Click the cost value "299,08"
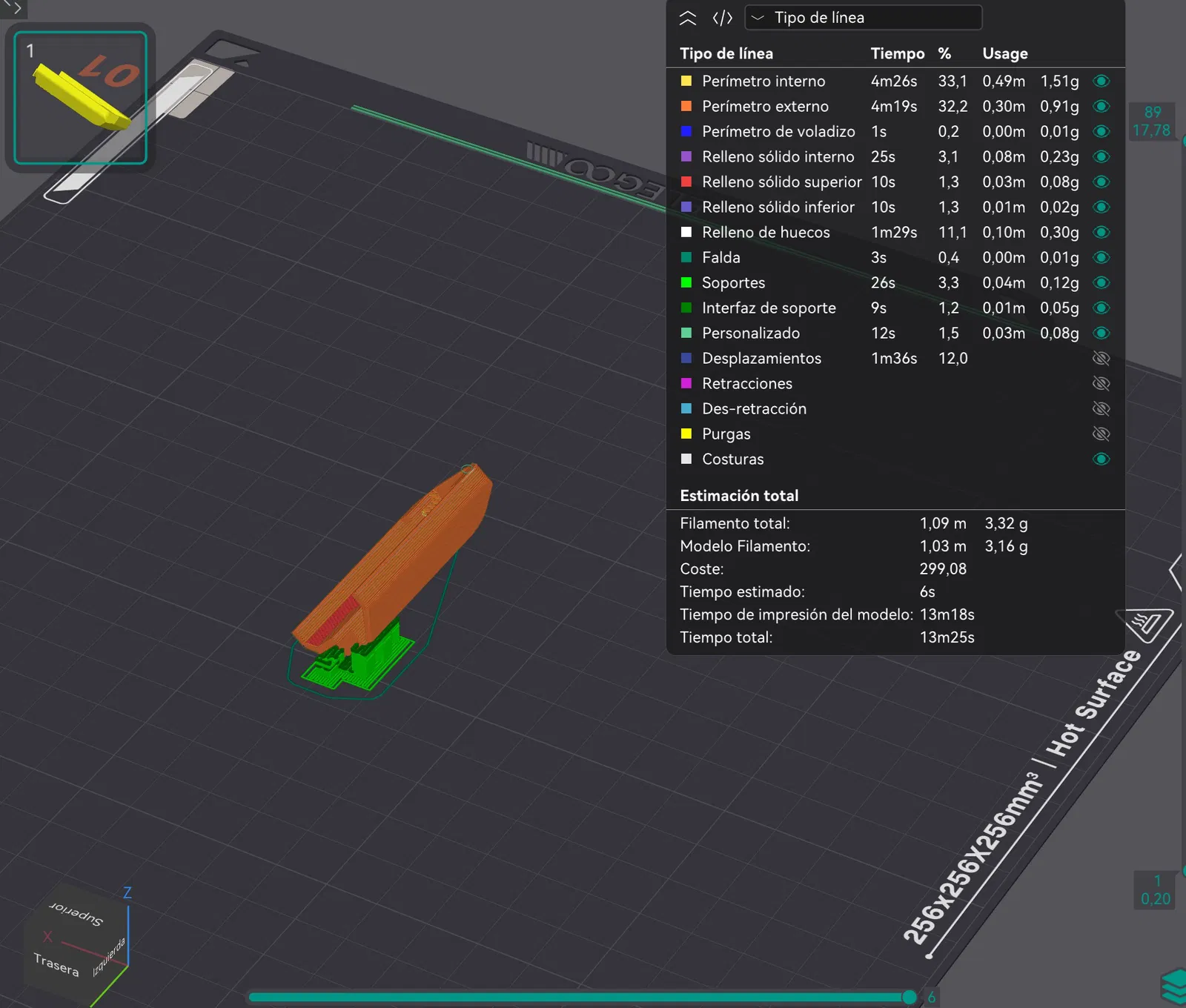This screenshot has width=1186, height=1008. pyautogui.click(x=943, y=569)
